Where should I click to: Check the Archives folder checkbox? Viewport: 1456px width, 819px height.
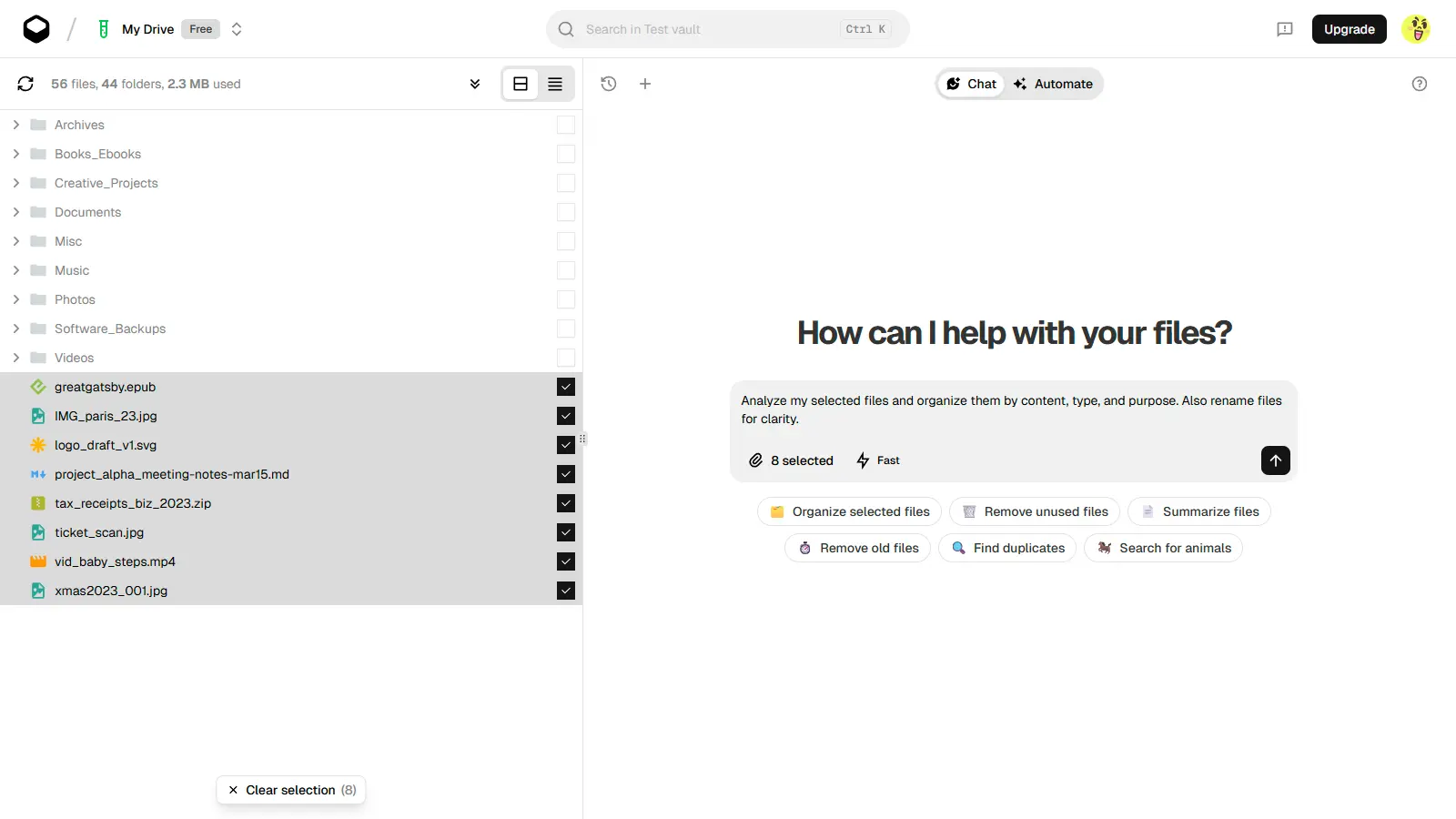[566, 125]
